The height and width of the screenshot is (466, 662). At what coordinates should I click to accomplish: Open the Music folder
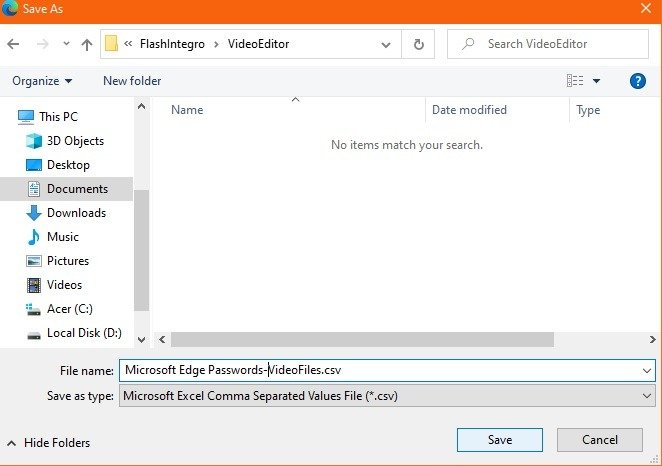(62, 237)
